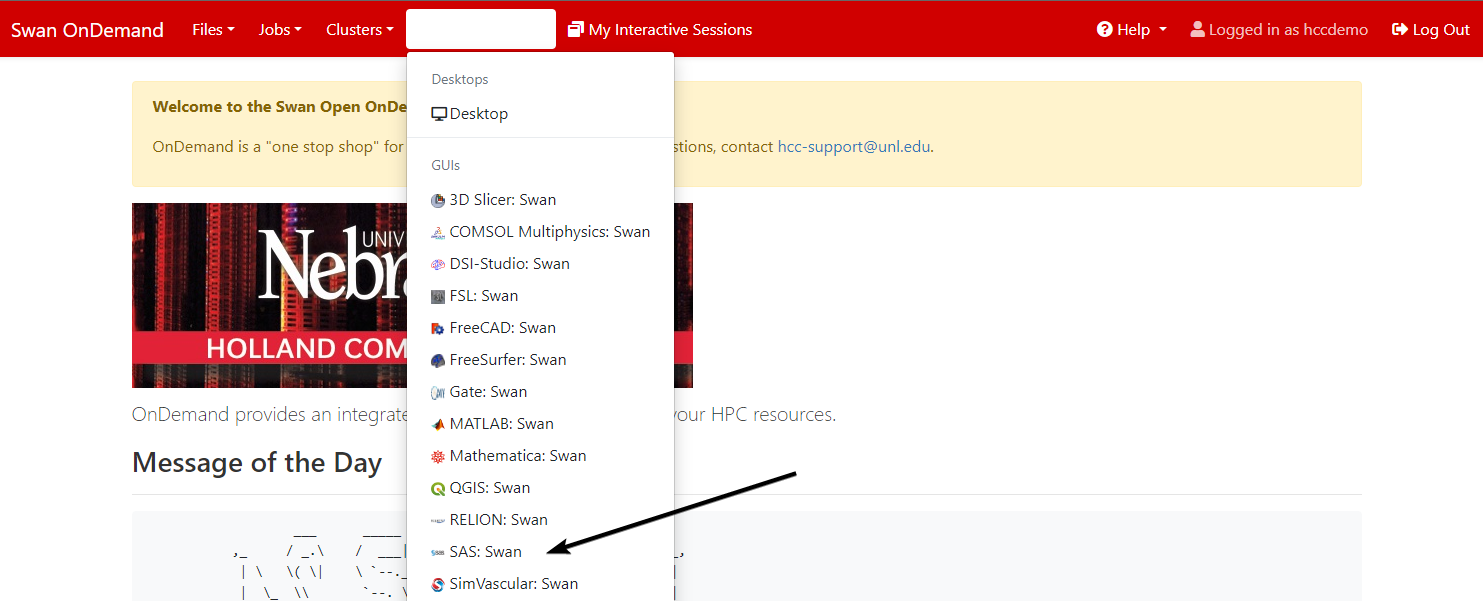The image size is (1483, 601).
Task: Launch MATLAB: Swan
Action: click(540, 424)
